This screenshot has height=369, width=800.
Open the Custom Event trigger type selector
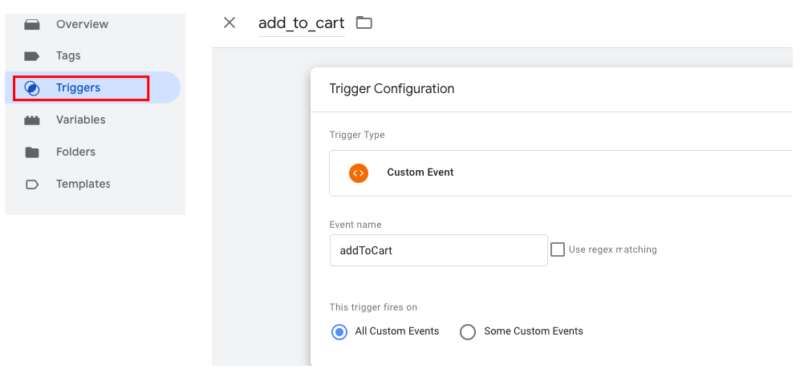[561, 173]
